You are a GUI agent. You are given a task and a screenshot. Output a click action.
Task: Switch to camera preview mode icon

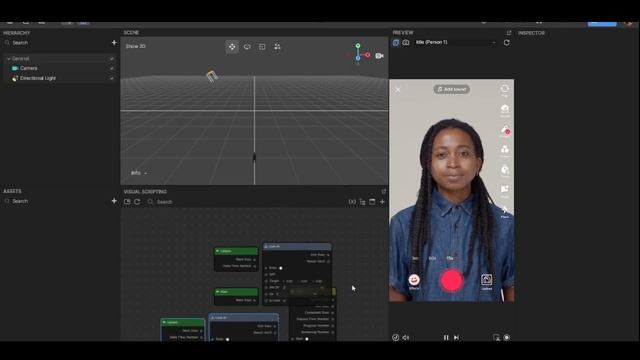406,42
